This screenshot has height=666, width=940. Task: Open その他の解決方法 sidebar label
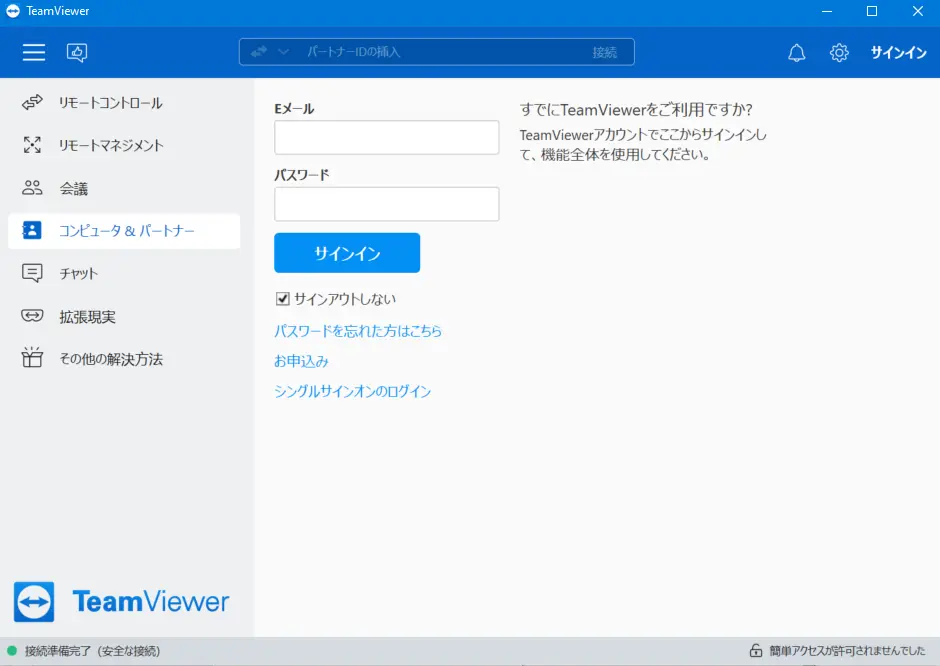click(x=111, y=359)
